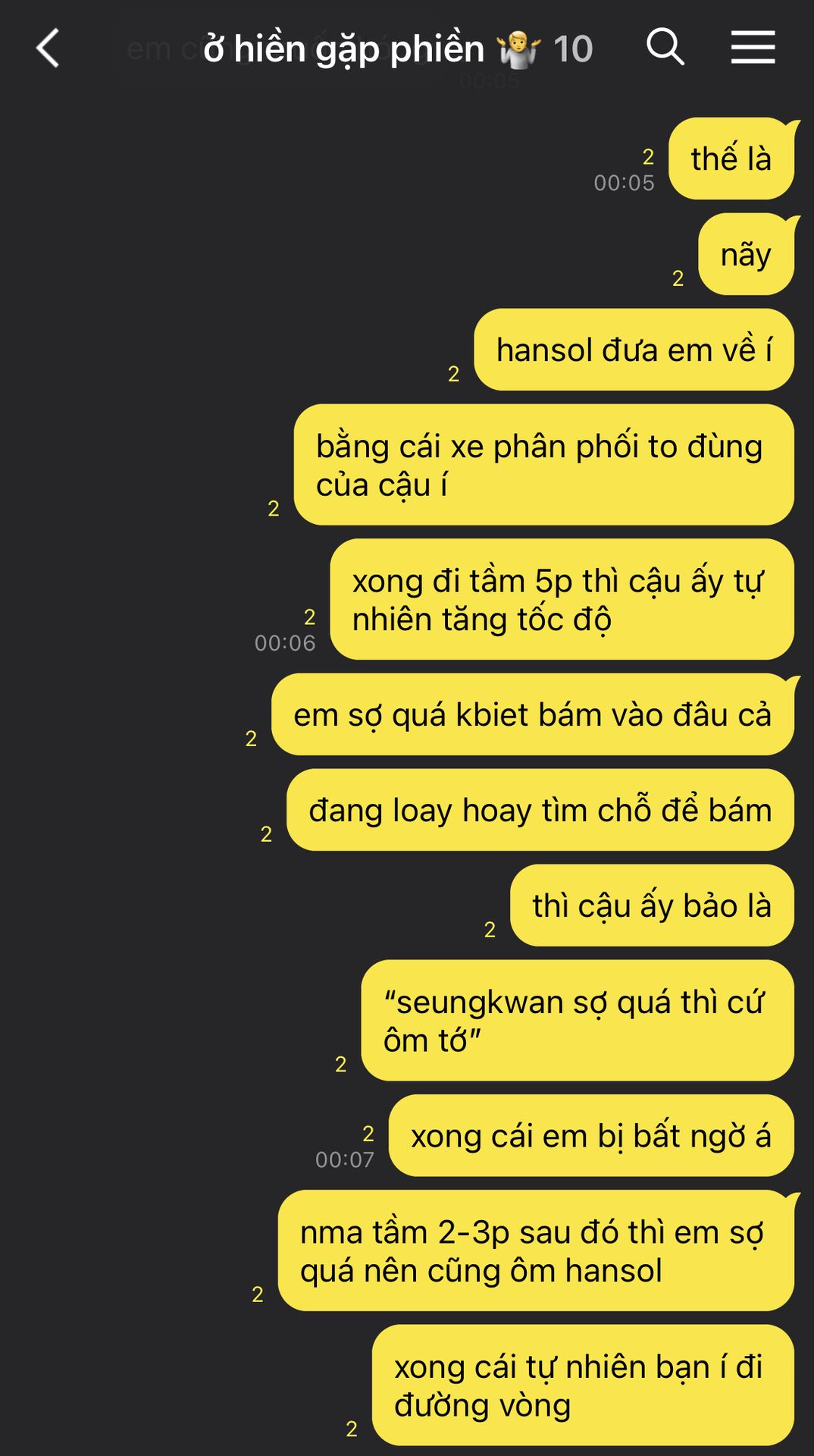This screenshot has height=1456, width=814.
Task: Tap the back arrow icon
Action: 48,49
